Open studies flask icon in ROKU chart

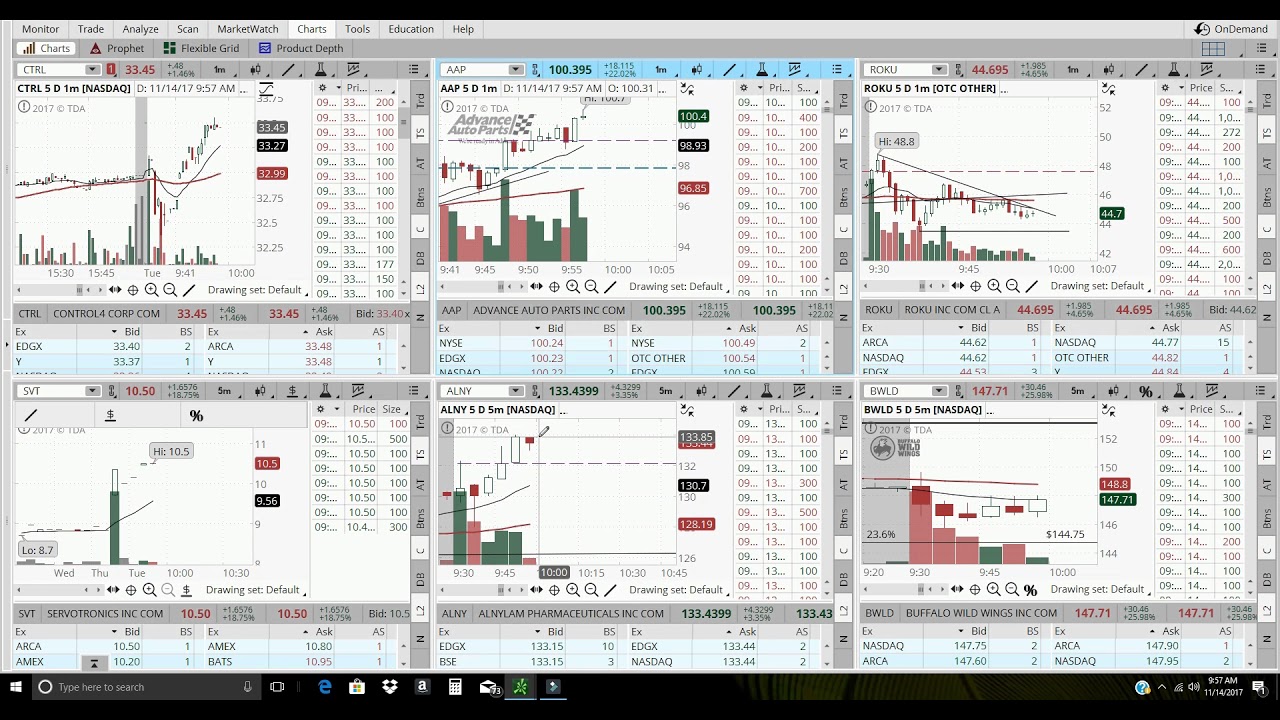coord(1173,69)
